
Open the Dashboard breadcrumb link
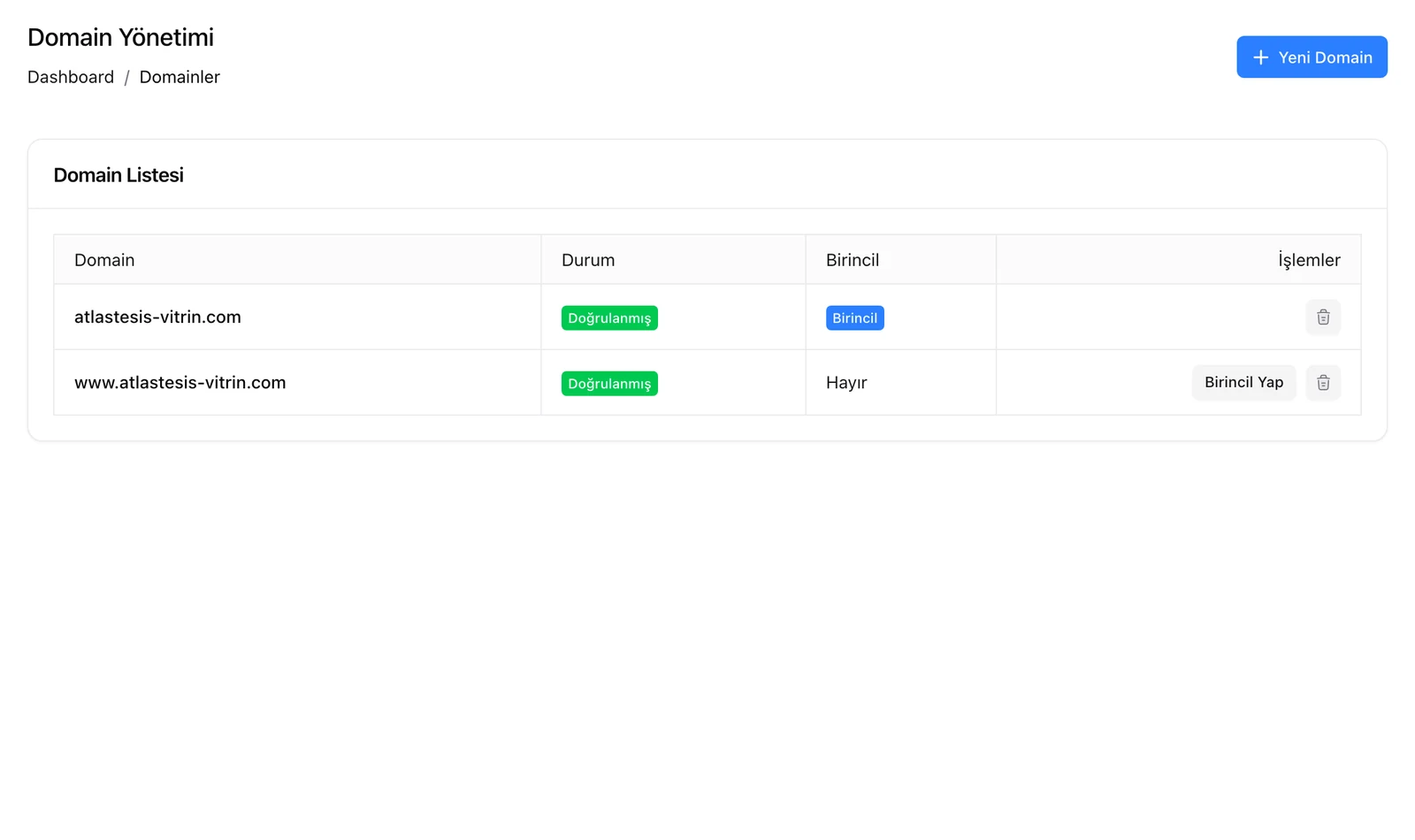pos(71,77)
